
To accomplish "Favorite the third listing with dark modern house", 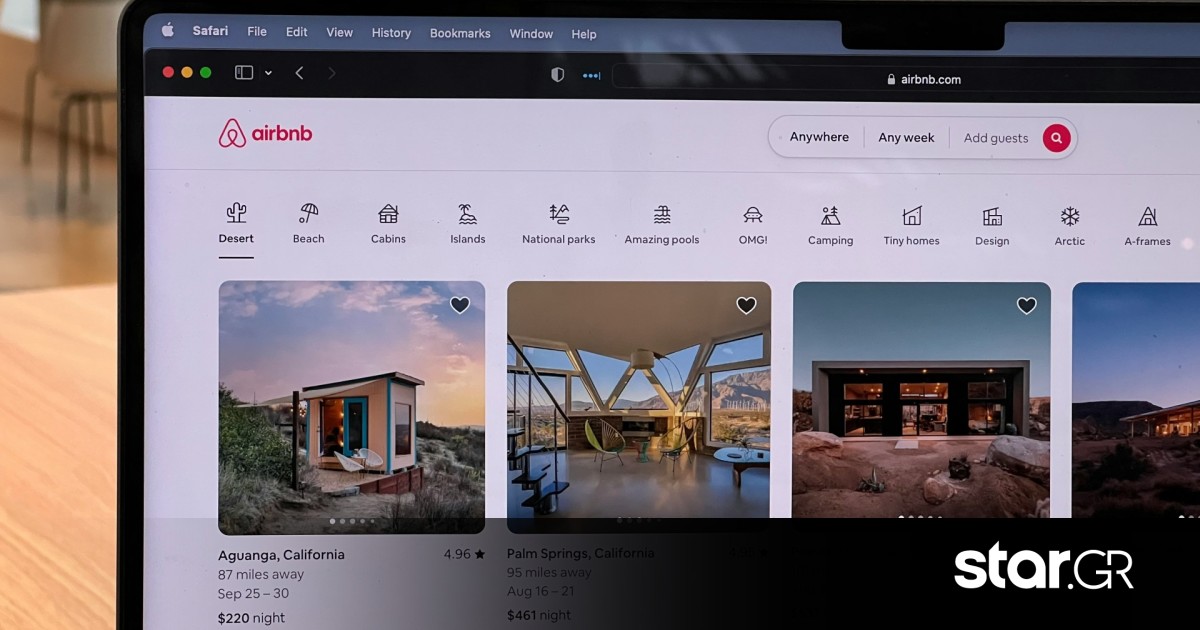I will pyautogui.click(x=1026, y=305).
